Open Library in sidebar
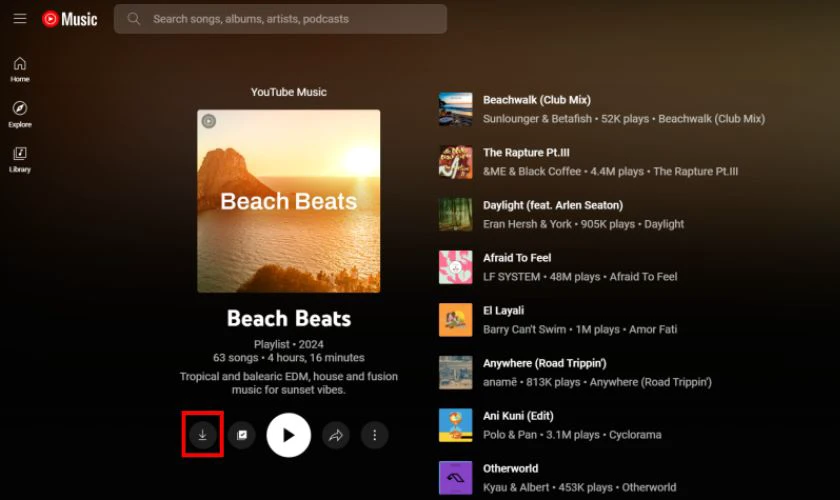This screenshot has width=840, height=500. click(x=20, y=160)
